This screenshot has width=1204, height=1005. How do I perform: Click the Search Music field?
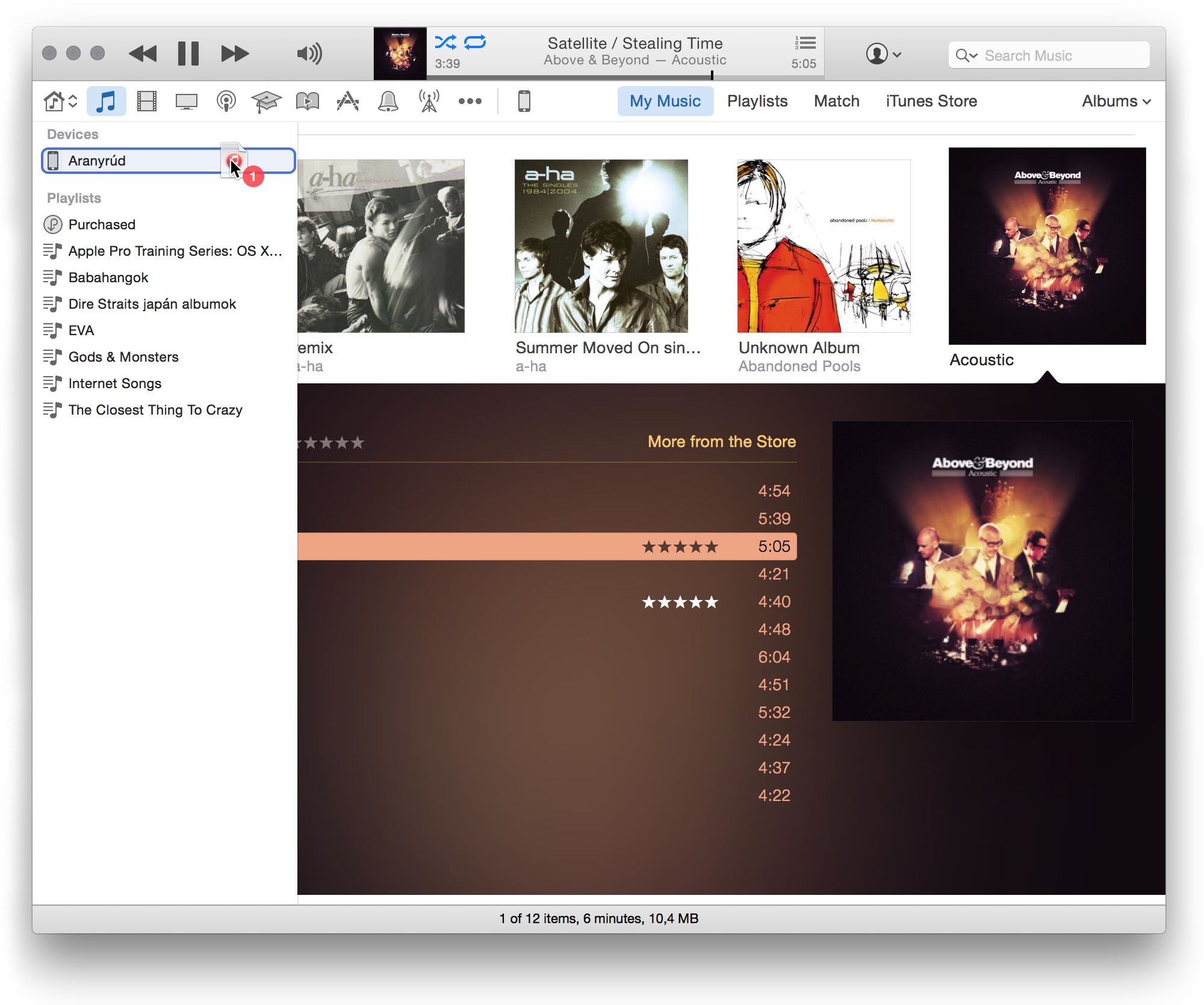tap(1049, 55)
